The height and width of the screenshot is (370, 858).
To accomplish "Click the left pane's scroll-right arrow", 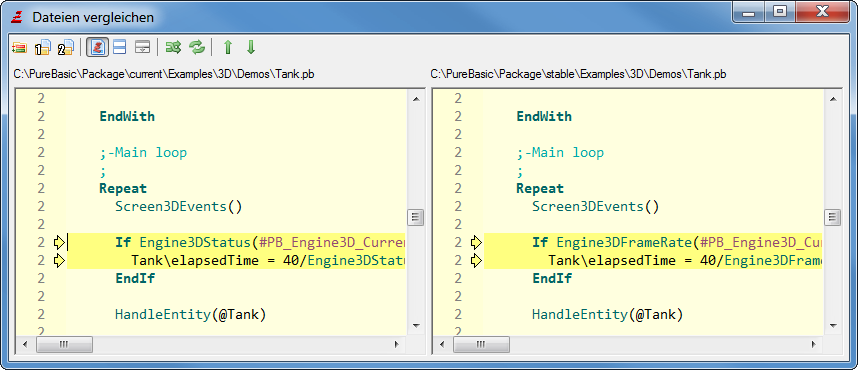I will pyautogui.click(x=397, y=344).
